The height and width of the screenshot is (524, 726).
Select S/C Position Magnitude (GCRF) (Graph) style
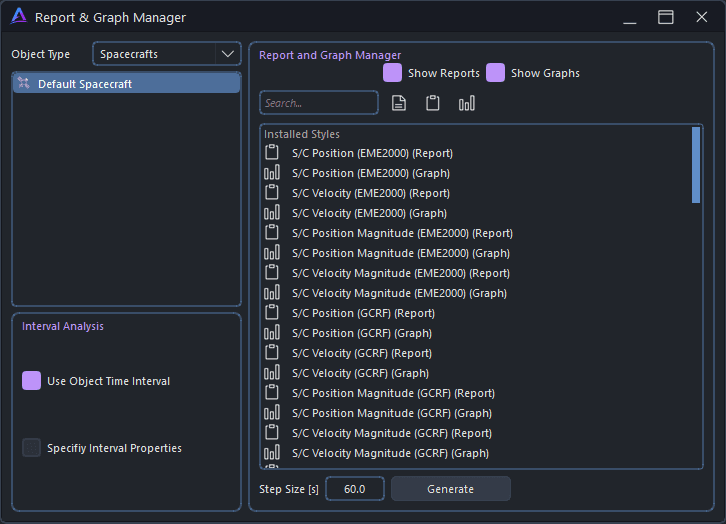[477, 412]
